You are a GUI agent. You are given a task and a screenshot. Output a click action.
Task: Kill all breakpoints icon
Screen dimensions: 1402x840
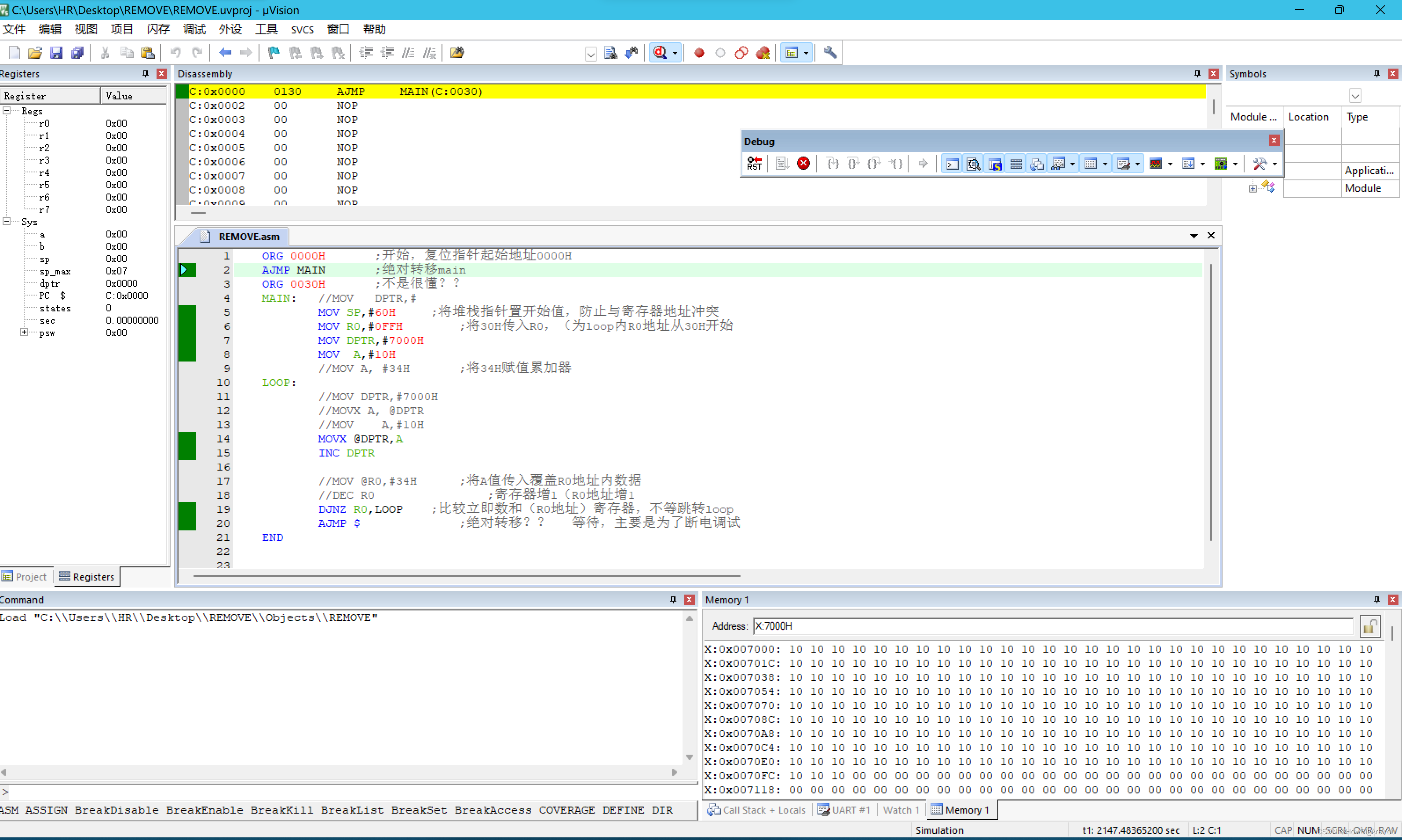click(x=763, y=53)
